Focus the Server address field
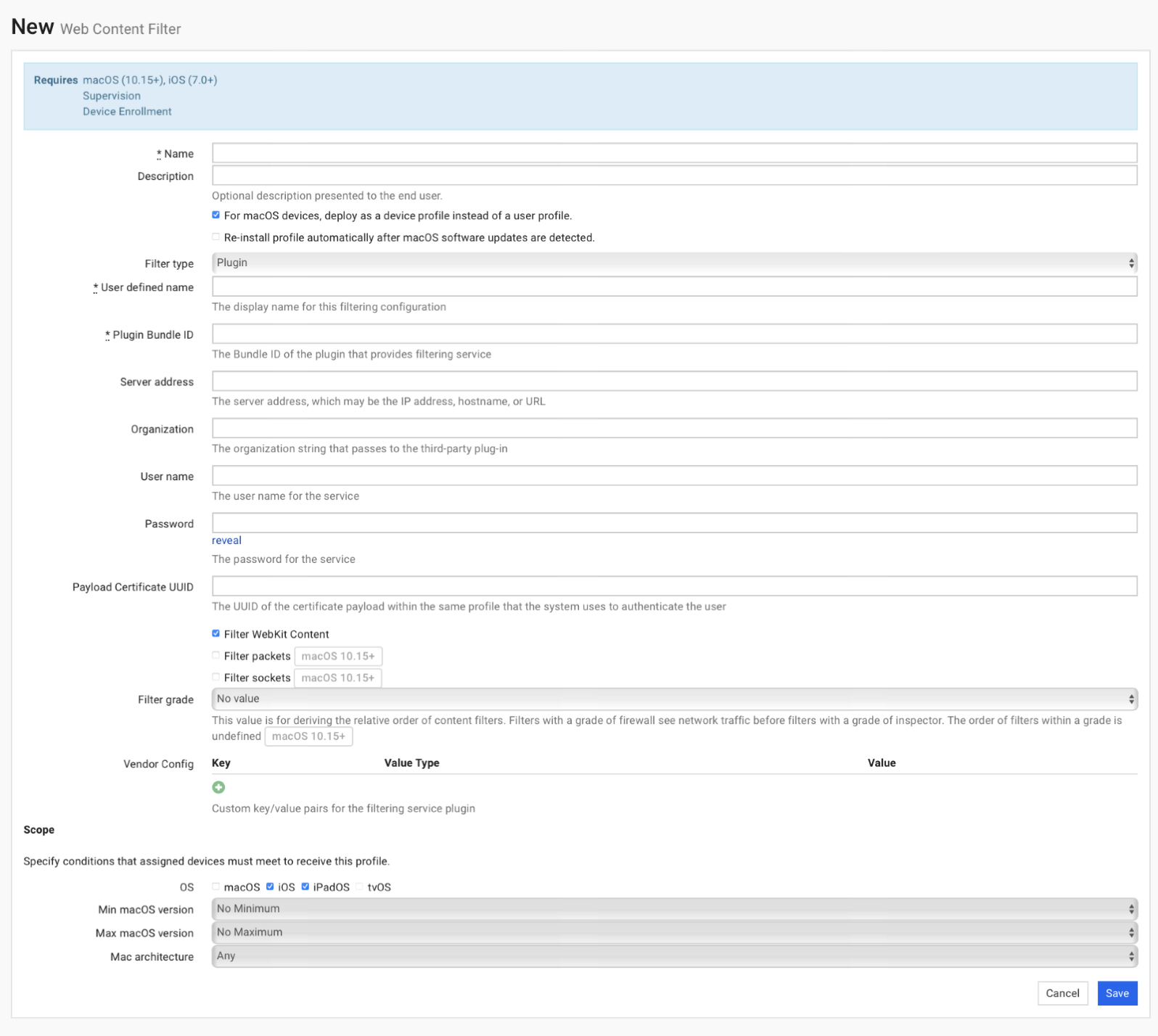The width and height of the screenshot is (1158, 1036). [x=674, y=381]
